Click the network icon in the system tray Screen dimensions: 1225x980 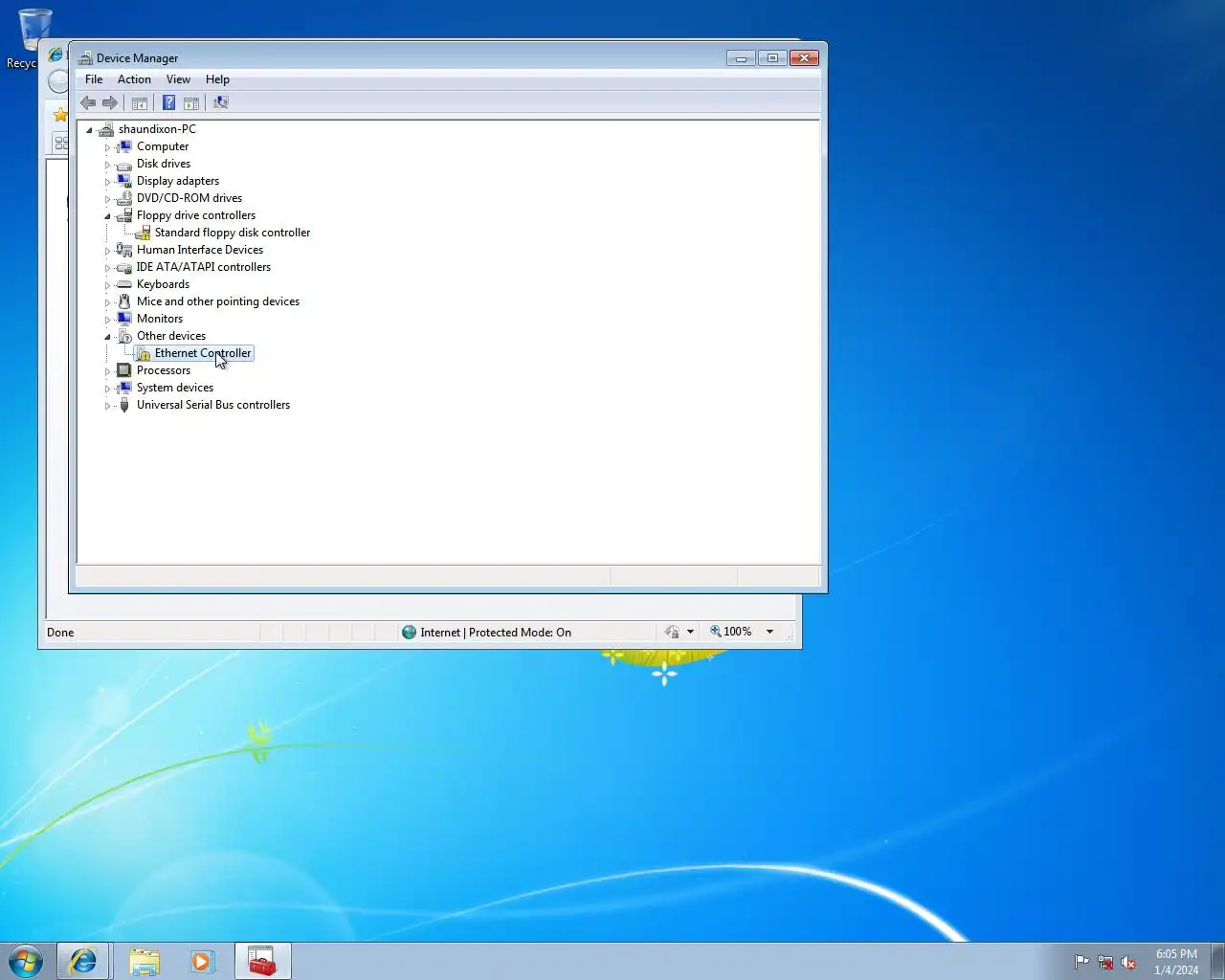click(x=1105, y=962)
